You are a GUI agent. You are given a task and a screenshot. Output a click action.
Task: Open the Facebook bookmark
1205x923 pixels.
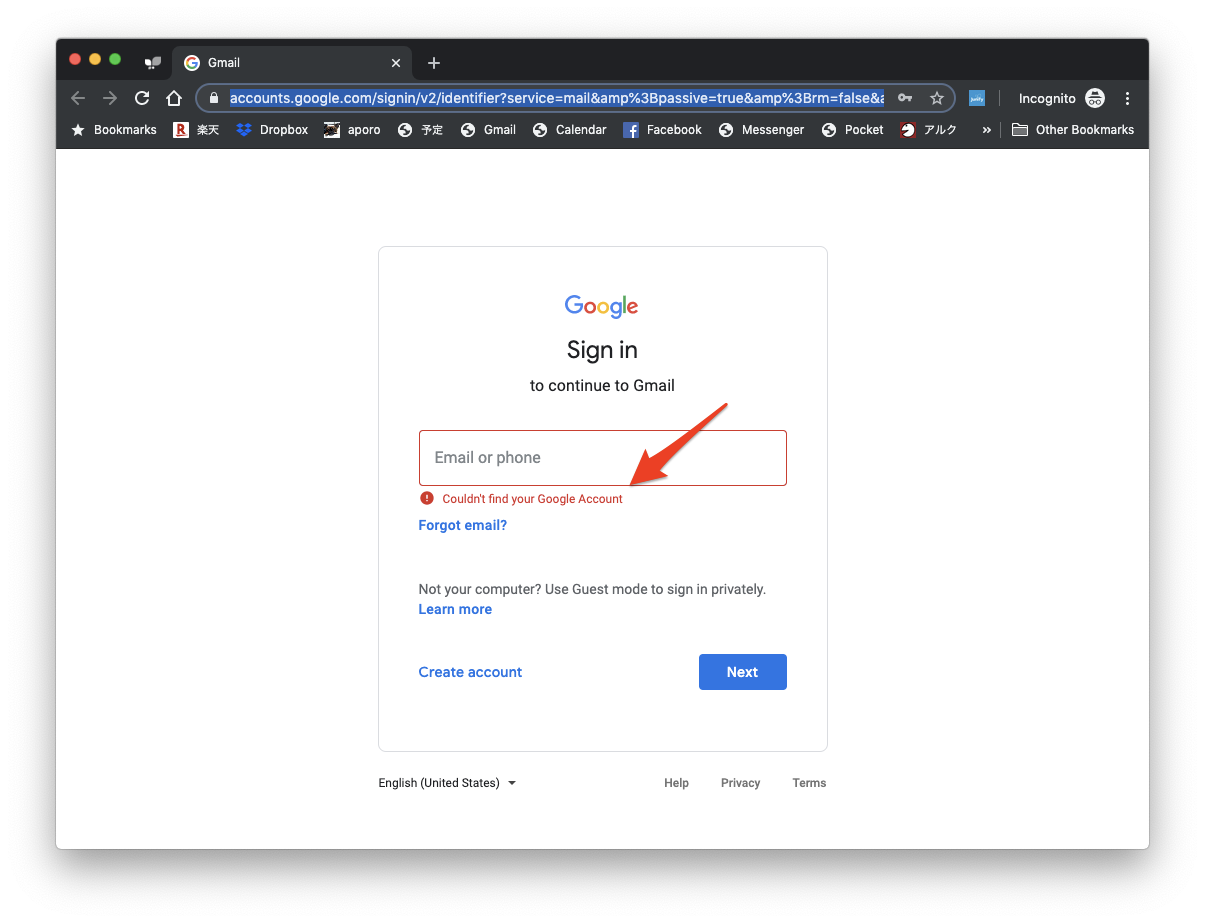coord(662,130)
